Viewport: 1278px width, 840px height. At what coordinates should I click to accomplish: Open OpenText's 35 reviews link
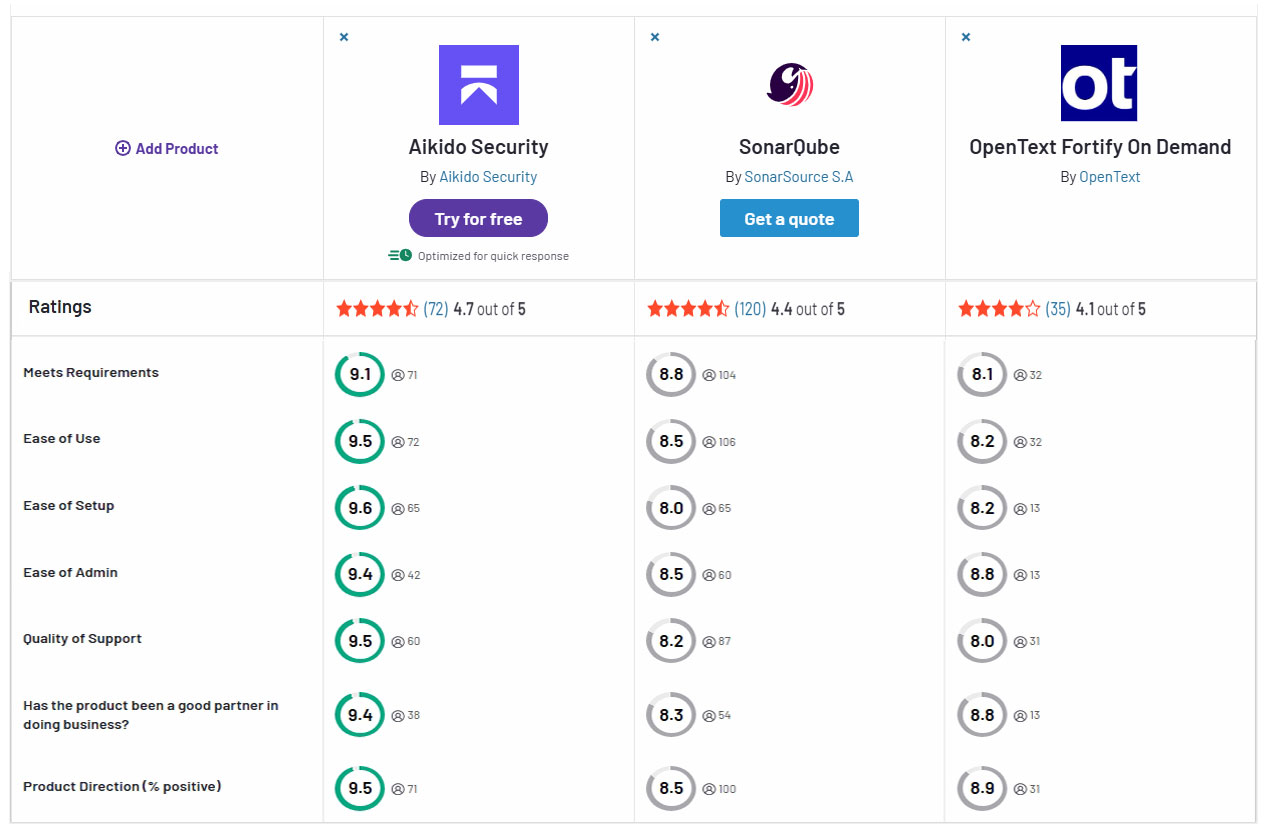click(x=1058, y=309)
